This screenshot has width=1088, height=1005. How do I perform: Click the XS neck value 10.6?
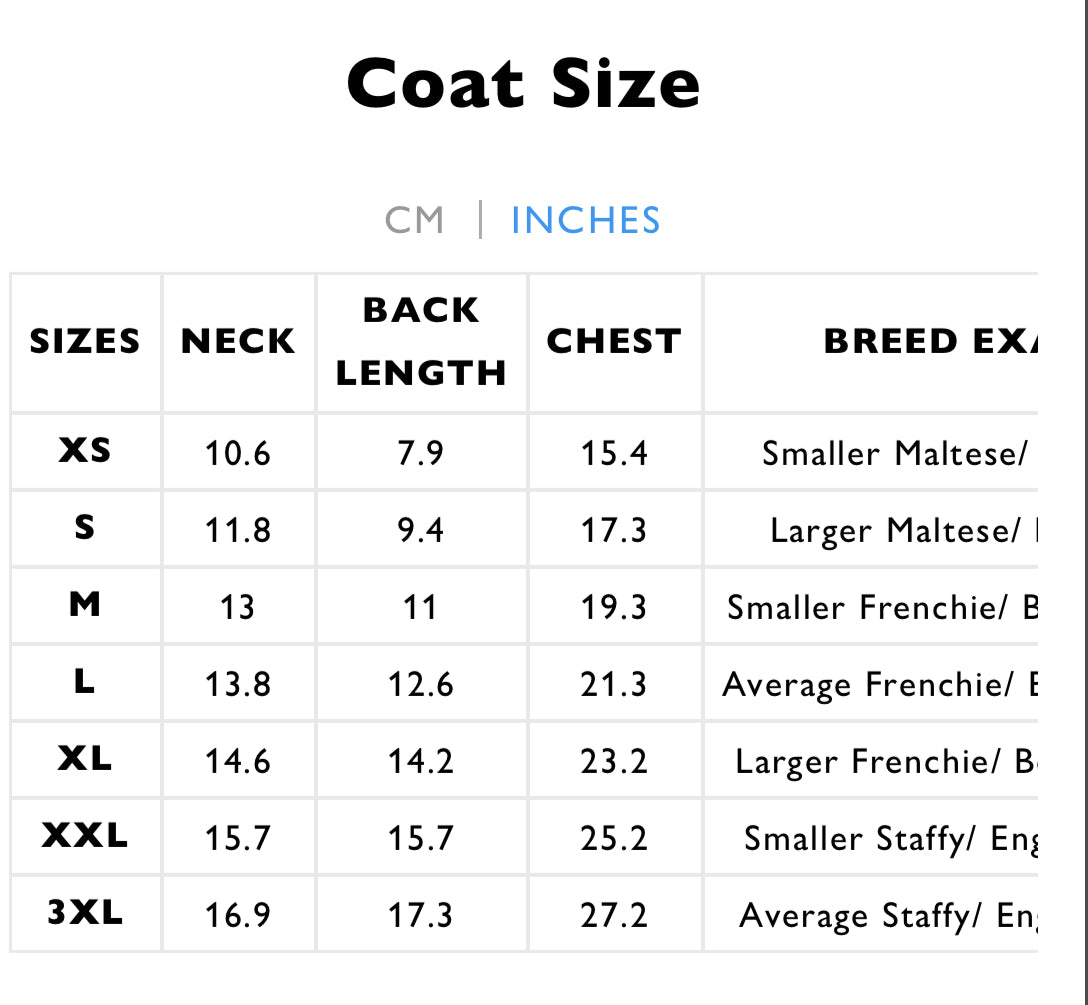pos(238,453)
